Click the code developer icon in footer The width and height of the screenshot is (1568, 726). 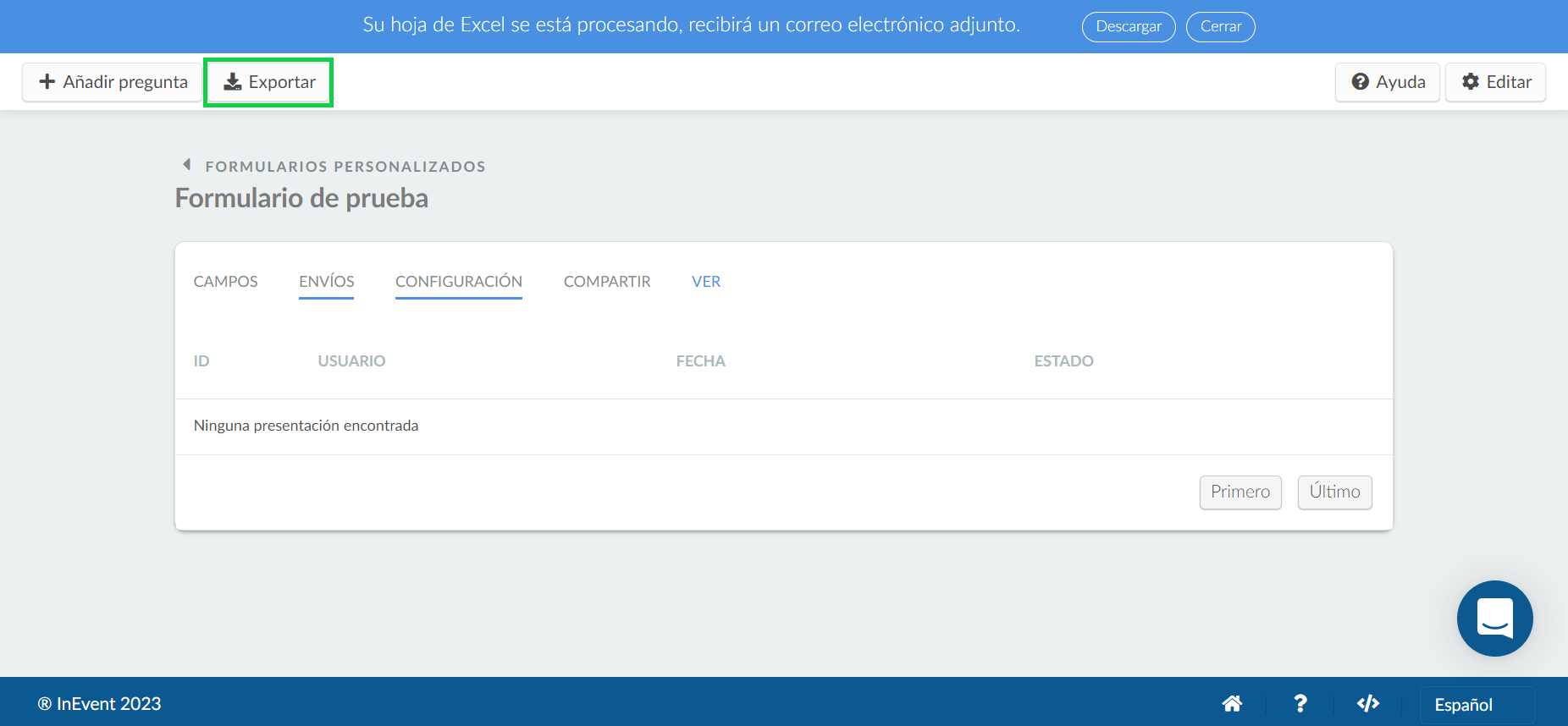[x=1368, y=703]
